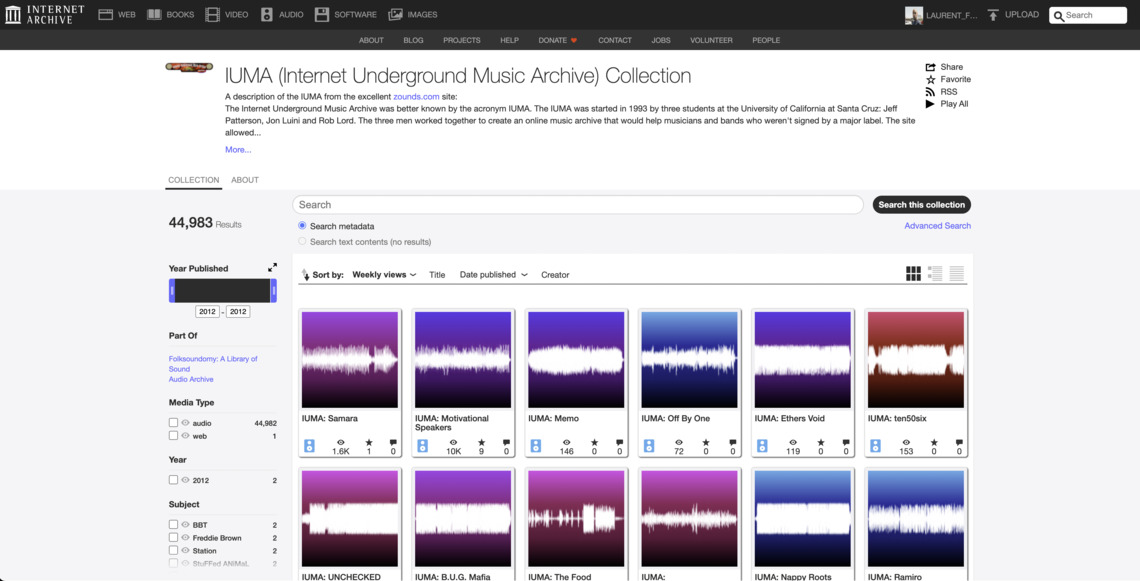
Task: Select Search metadata radio button
Action: [302, 225]
